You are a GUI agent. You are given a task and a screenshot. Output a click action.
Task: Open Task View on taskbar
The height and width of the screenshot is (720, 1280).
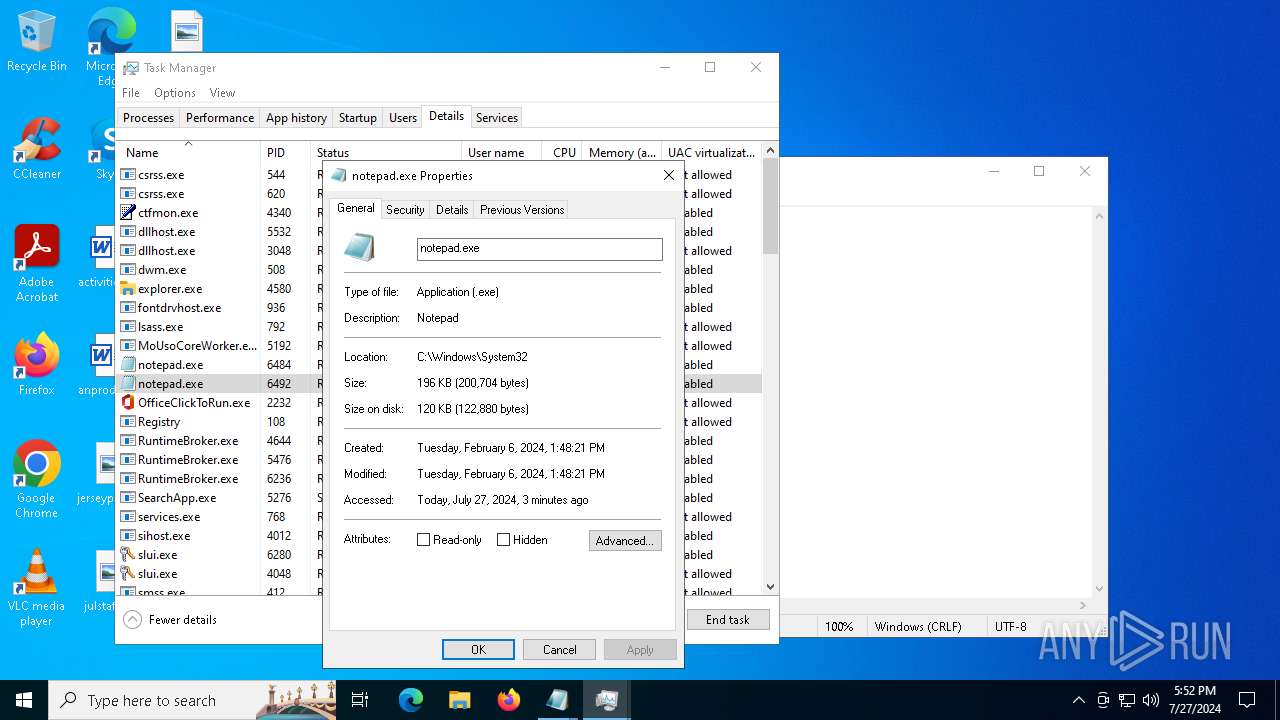coord(360,700)
